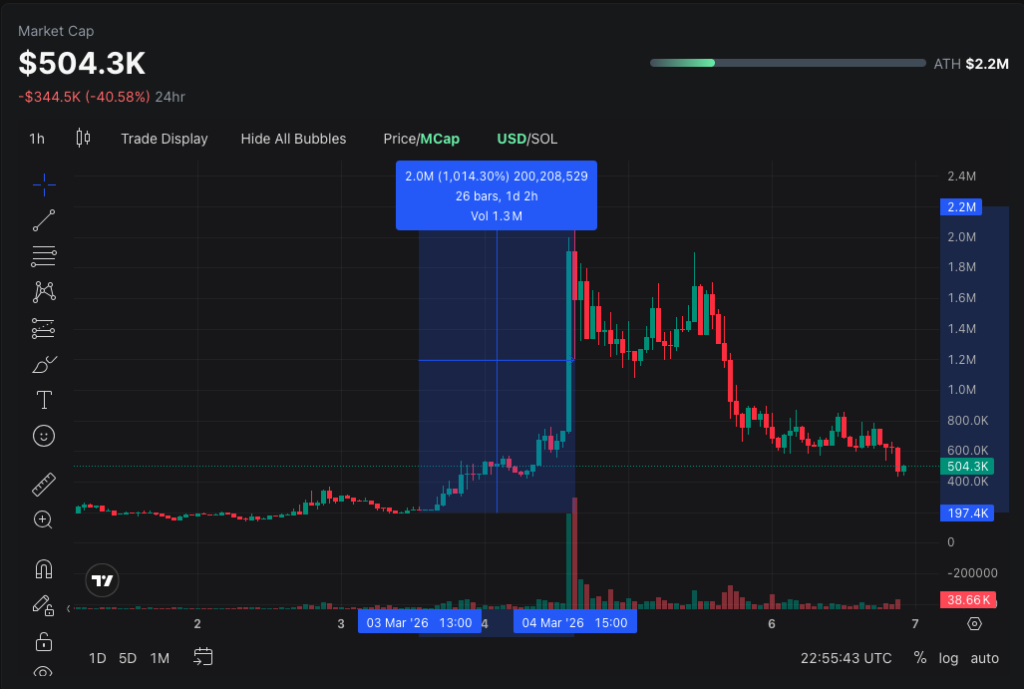Switch range to 5D

point(128,658)
